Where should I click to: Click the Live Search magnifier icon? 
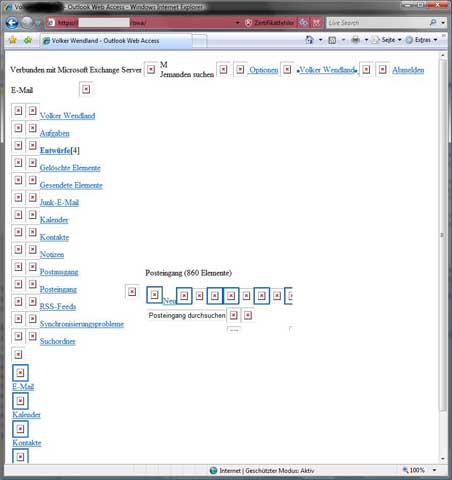(433, 22)
